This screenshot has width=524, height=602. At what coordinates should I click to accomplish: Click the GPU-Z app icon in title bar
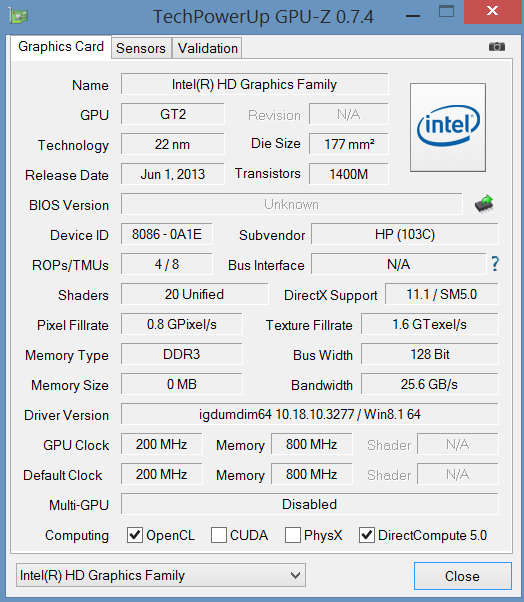[18, 16]
